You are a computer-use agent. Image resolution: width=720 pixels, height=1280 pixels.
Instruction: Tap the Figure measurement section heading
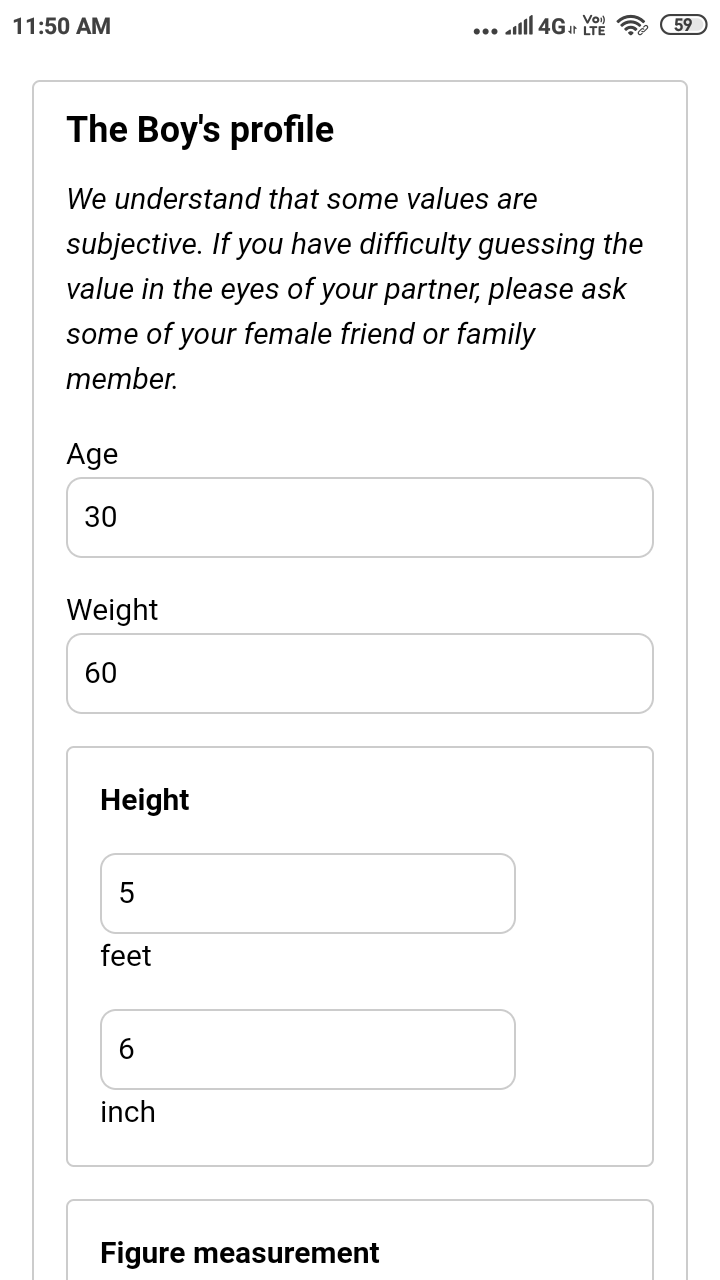tap(240, 1253)
